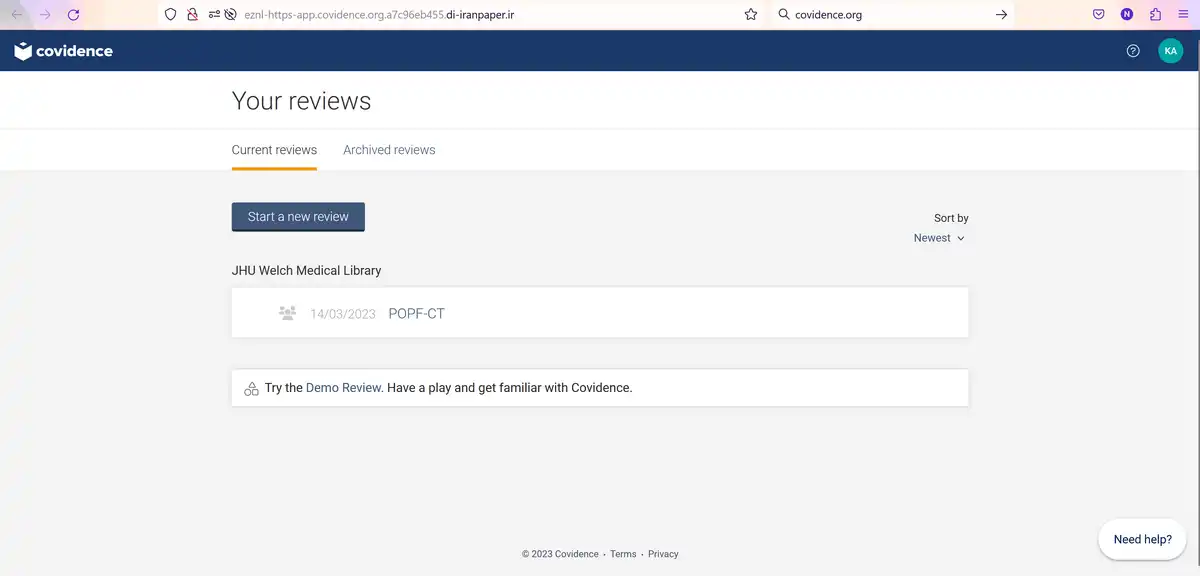
Task: Open the Demo Review link
Action: [x=344, y=388]
